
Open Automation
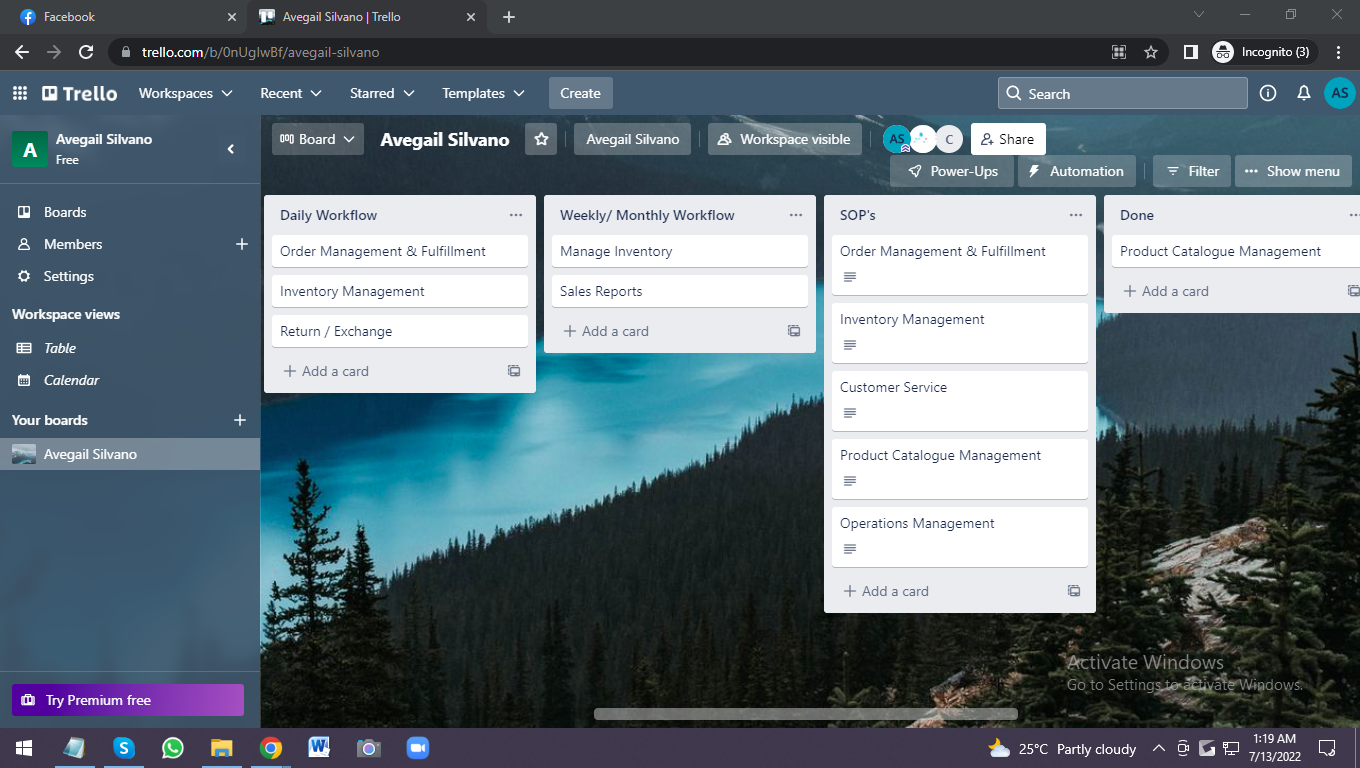pos(1077,171)
